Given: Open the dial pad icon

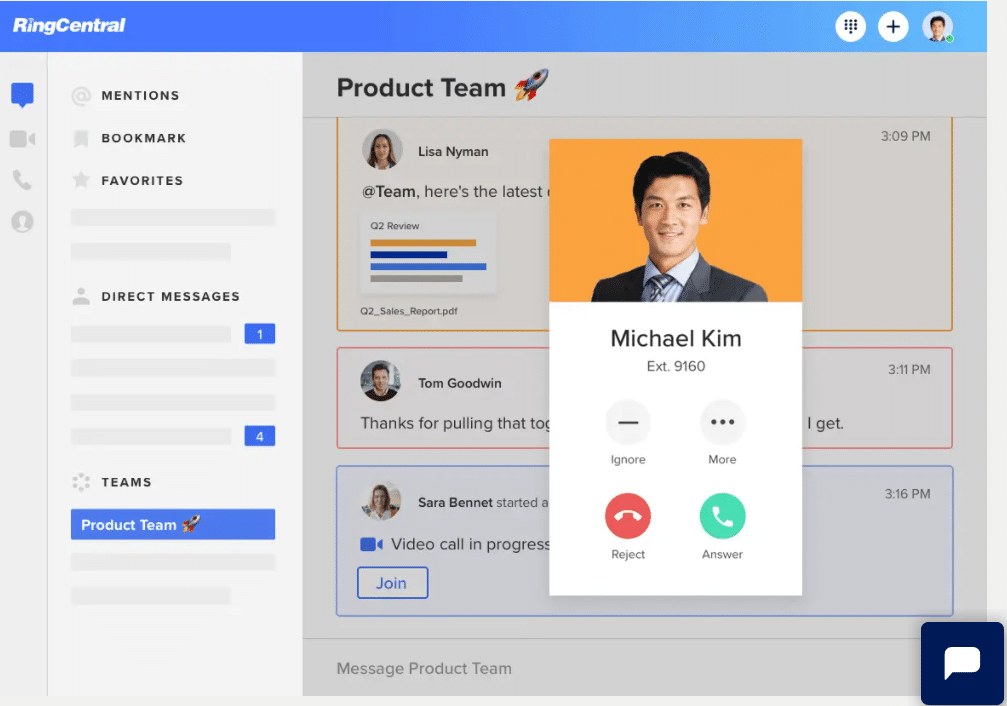Looking at the screenshot, I should pyautogui.click(x=850, y=27).
